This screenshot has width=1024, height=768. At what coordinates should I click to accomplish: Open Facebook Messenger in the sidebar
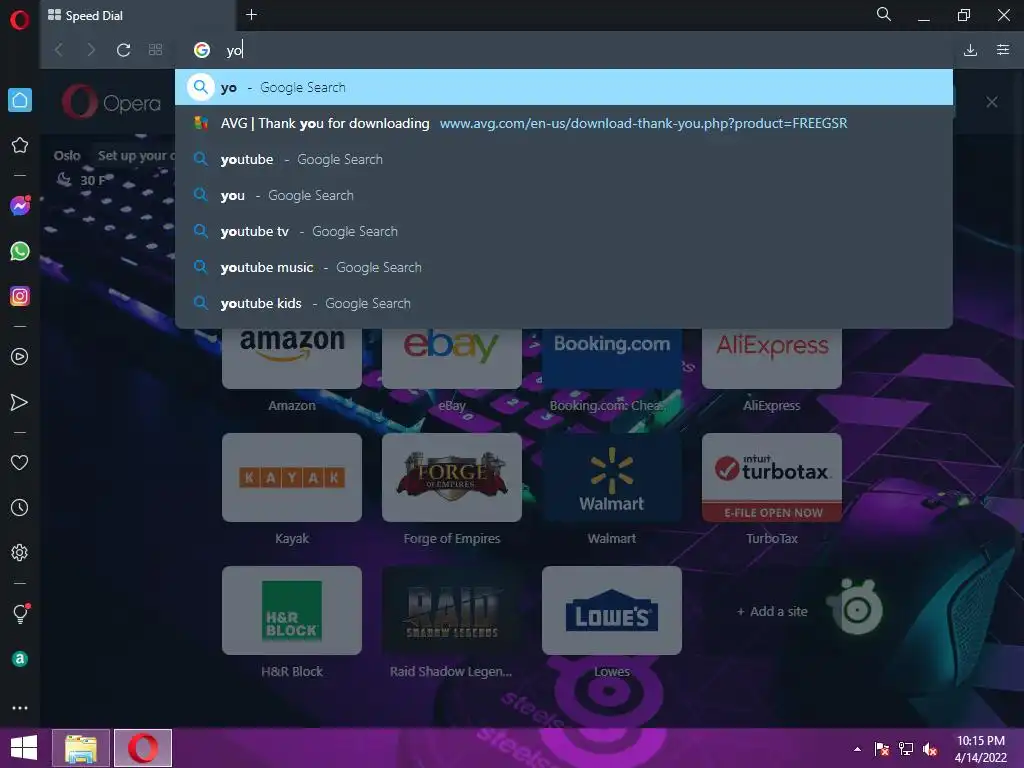point(20,206)
